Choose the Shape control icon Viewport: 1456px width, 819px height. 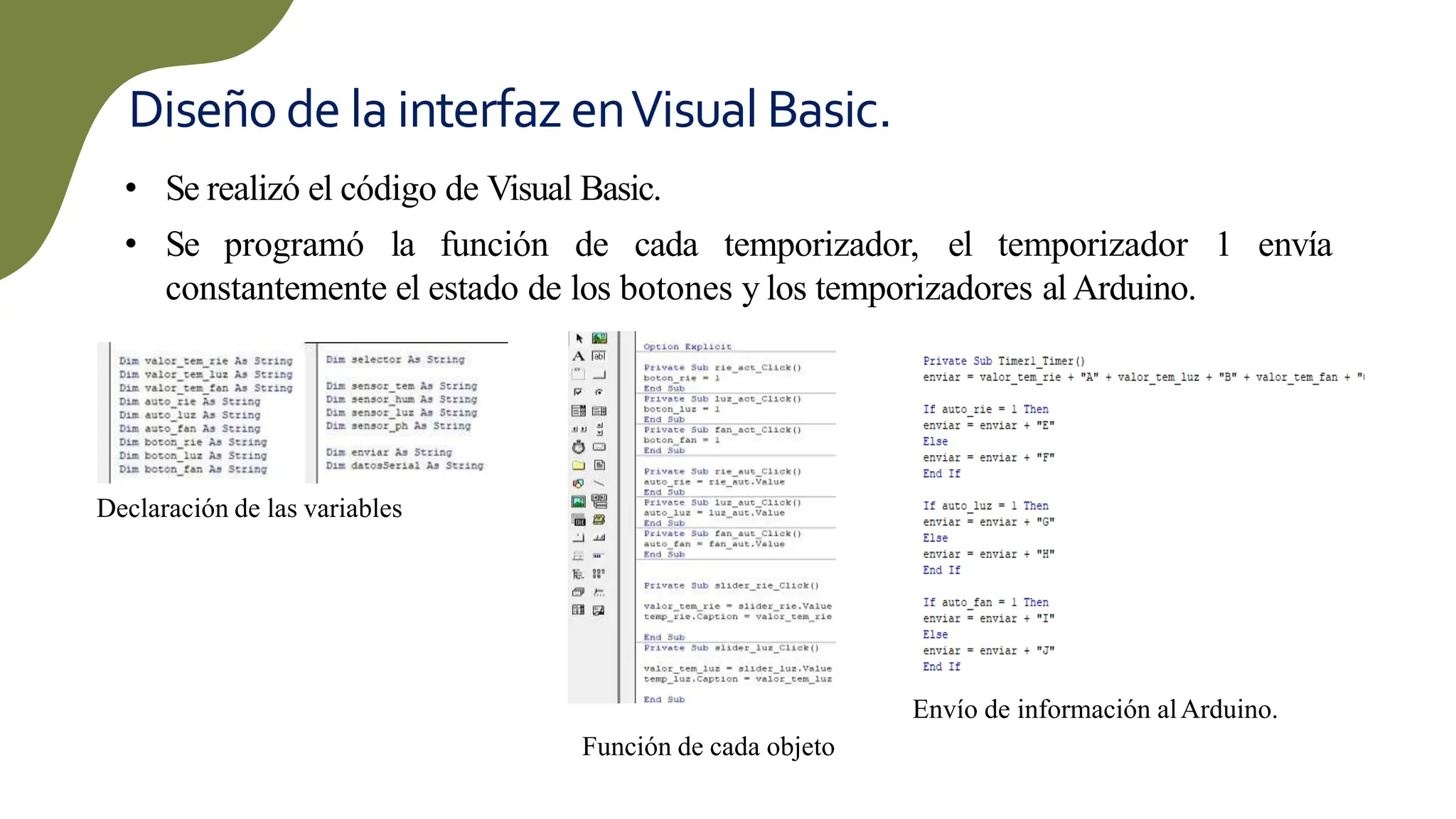point(579,483)
